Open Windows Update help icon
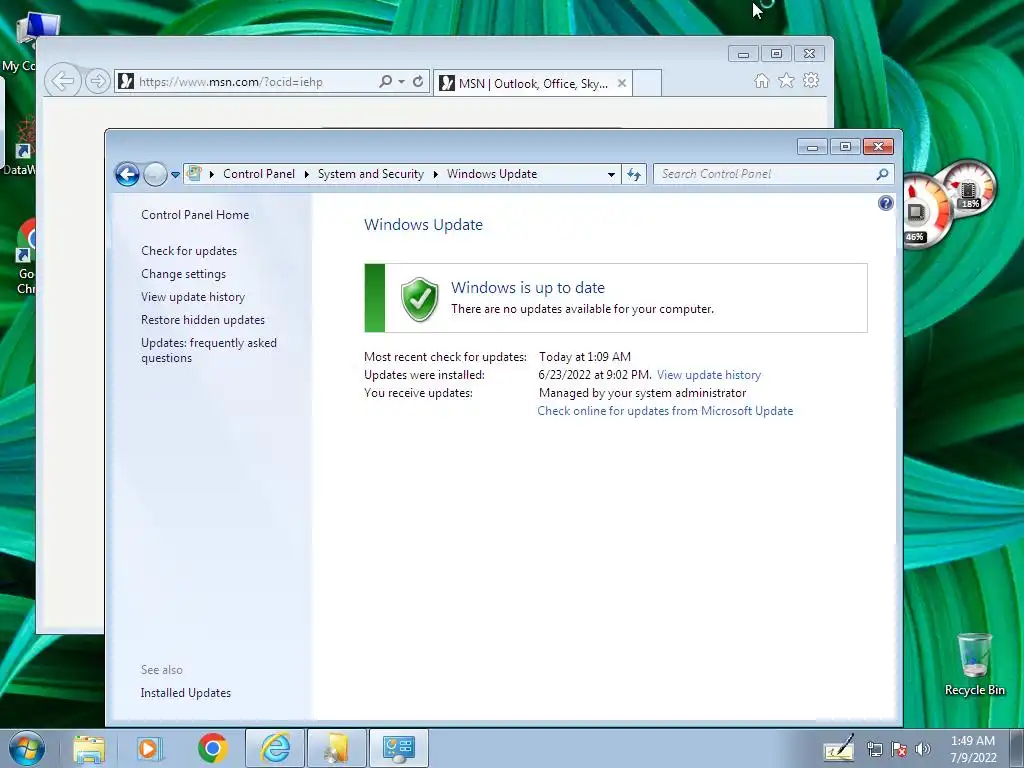Screen dimensions: 1024x768 point(886,203)
